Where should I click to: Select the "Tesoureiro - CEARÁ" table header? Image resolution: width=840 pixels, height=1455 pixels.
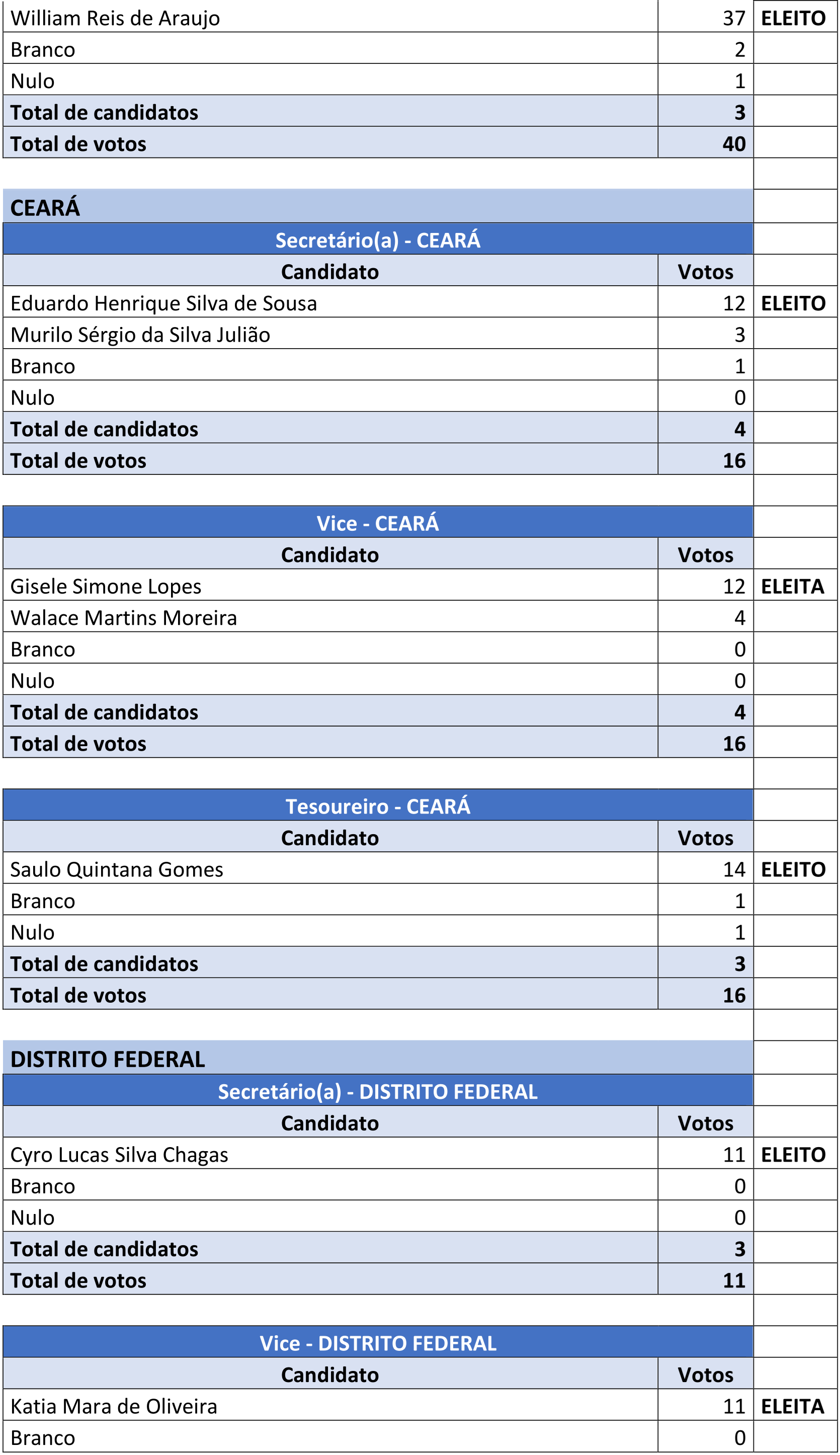pyautogui.click(x=377, y=806)
